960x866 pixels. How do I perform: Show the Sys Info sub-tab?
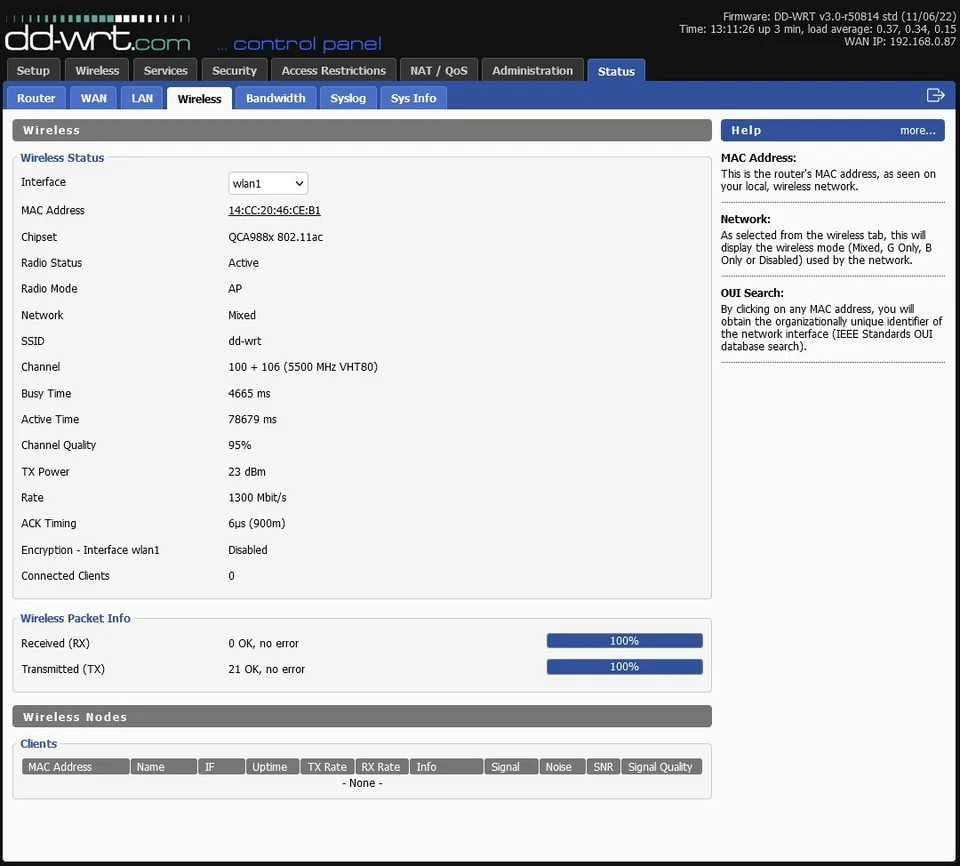413,98
